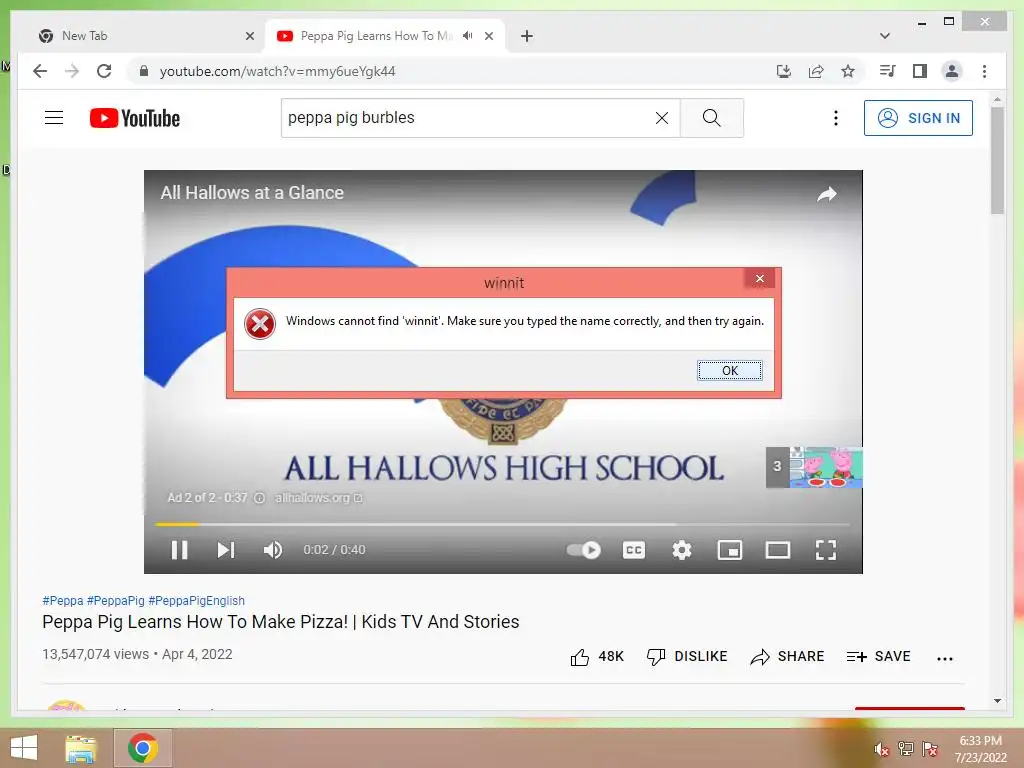Go back with the browser back arrow

point(40,71)
